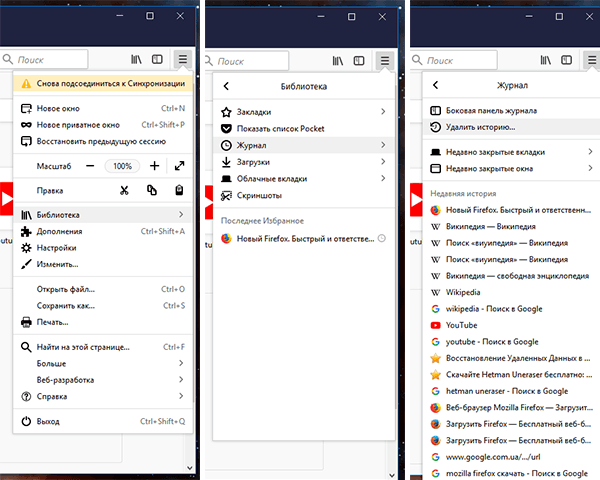Expand Закладки in Library panel
Image resolution: width=600 pixels, height=480 pixels.
tap(304, 112)
